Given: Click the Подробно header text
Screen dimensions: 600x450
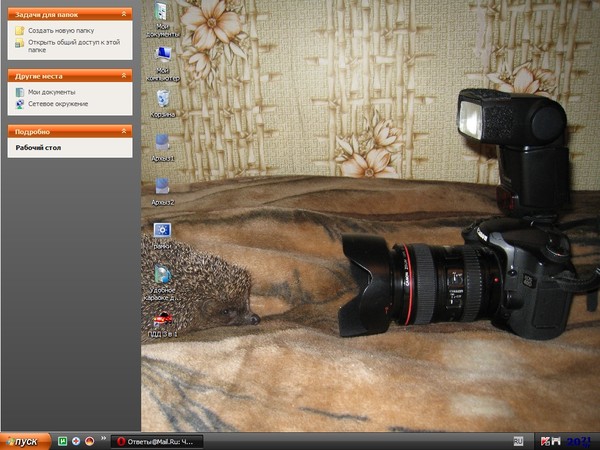Looking at the screenshot, I should coord(33,132).
